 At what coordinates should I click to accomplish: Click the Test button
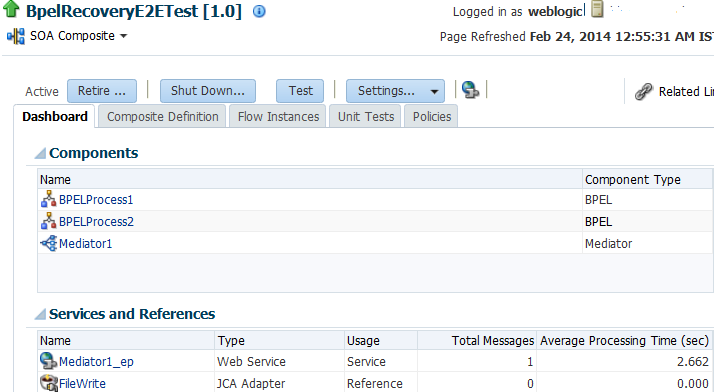point(300,91)
